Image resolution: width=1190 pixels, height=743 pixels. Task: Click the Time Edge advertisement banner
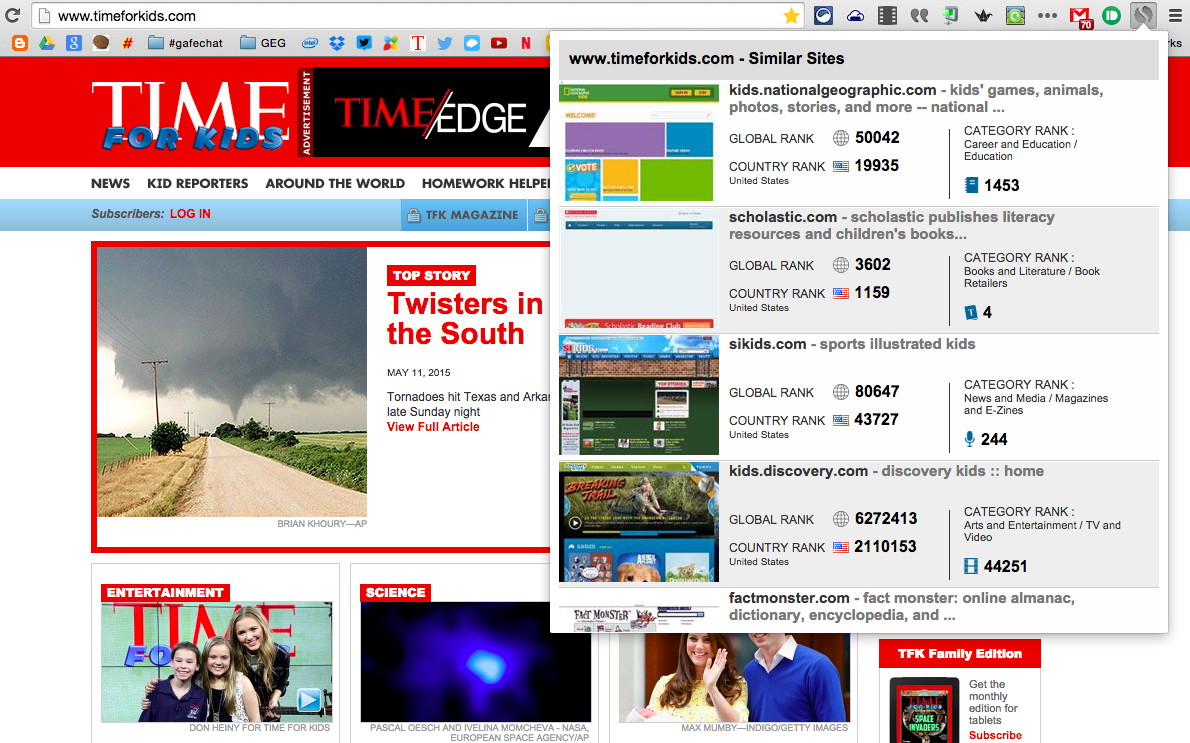[431, 113]
